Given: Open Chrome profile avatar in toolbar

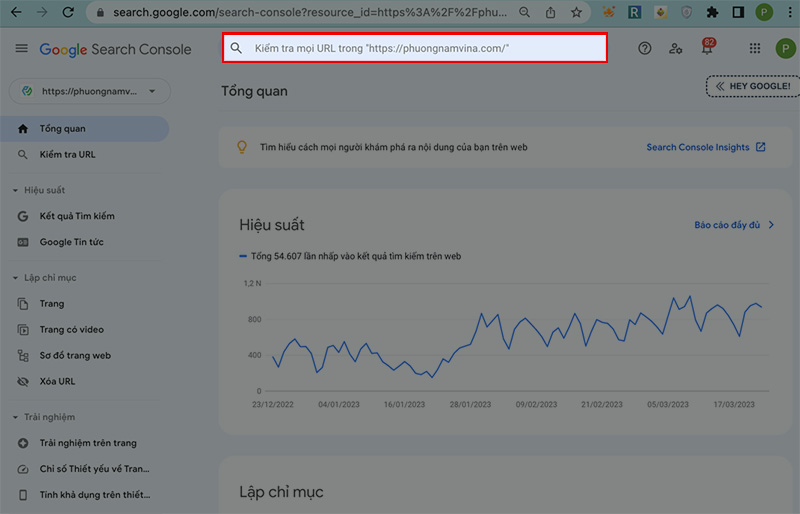Looking at the screenshot, I should [x=764, y=12].
